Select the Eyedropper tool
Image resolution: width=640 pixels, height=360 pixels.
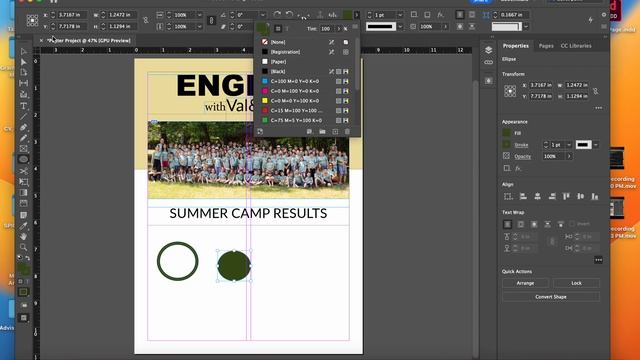[23, 226]
